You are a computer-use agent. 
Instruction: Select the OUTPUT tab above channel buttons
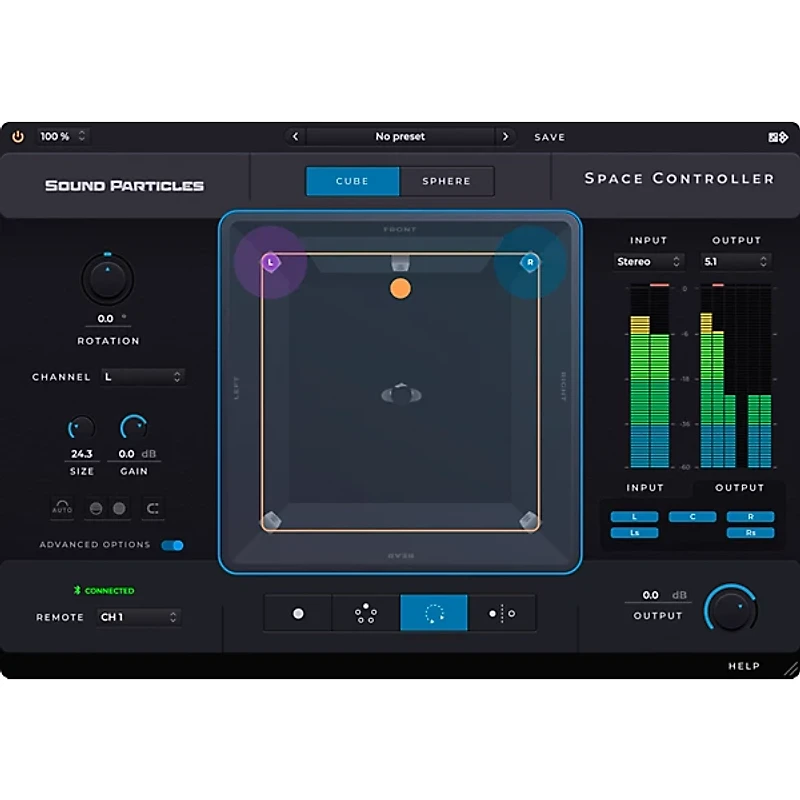click(x=741, y=488)
